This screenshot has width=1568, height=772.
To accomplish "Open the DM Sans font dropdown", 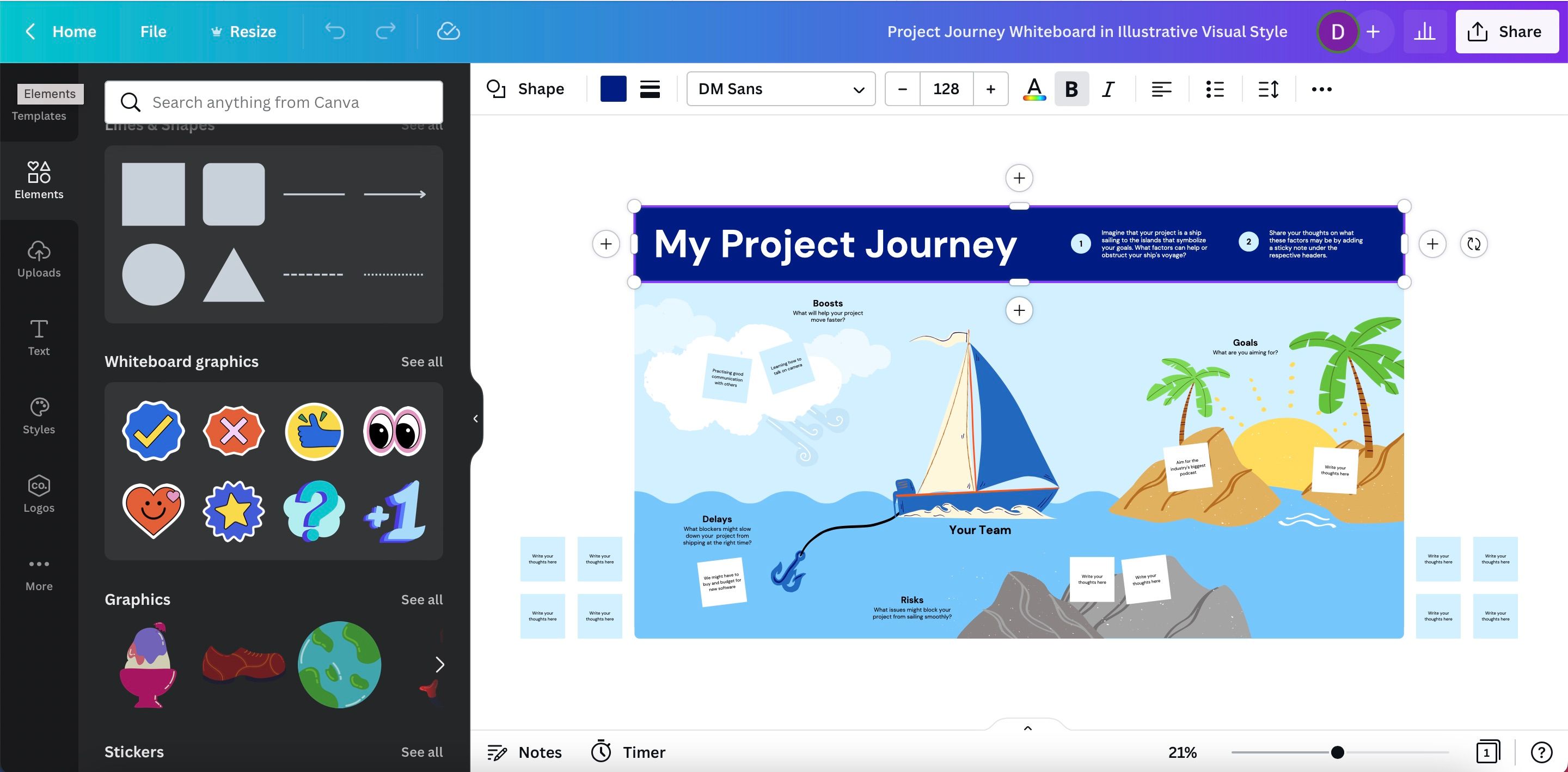I will click(780, 89).
